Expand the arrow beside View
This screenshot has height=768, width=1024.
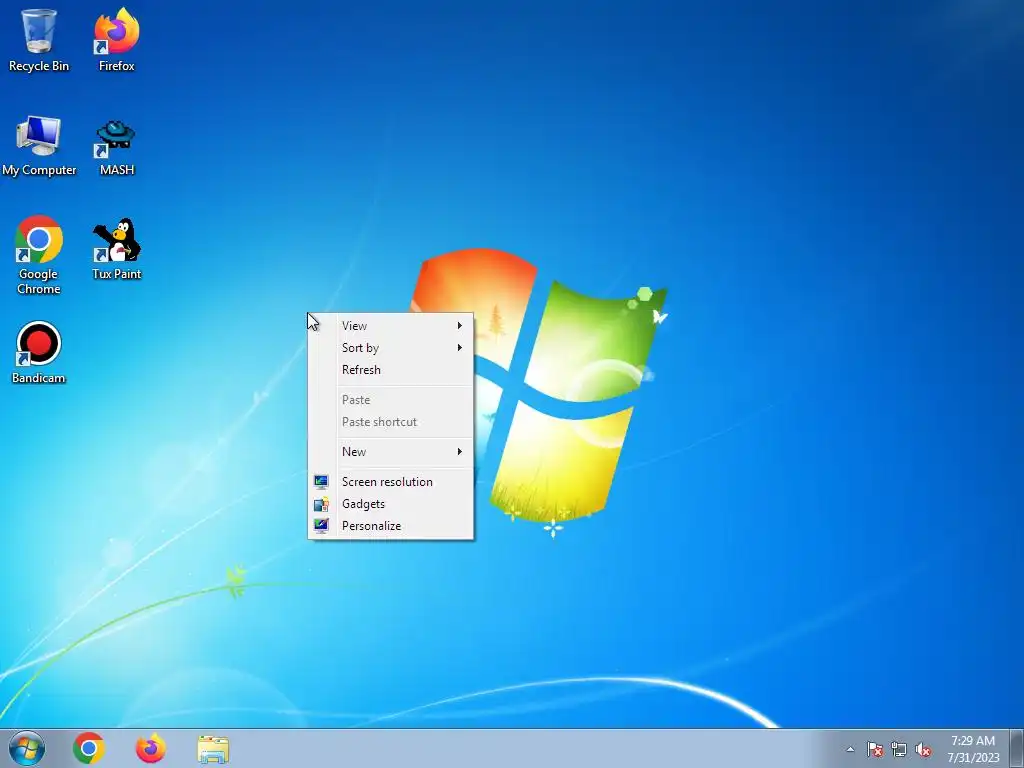[460, 325]
